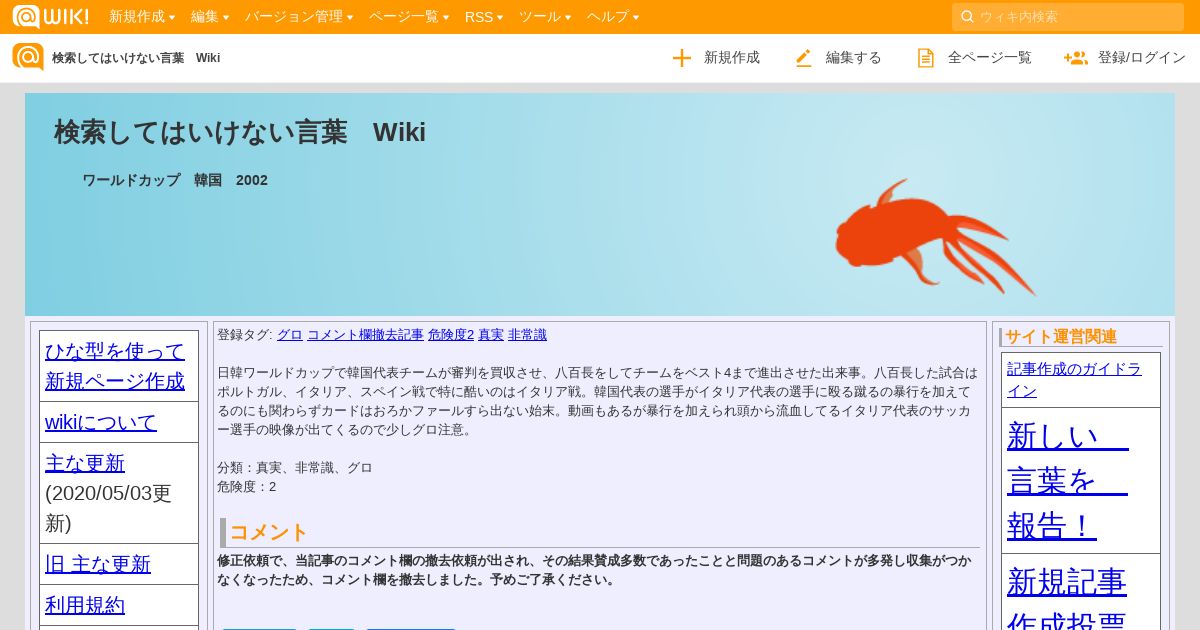The width and height of the screenshot is (1200, 630).
Task: Open the 利用規約 sidebar link
Action: (x=85, y=605)
